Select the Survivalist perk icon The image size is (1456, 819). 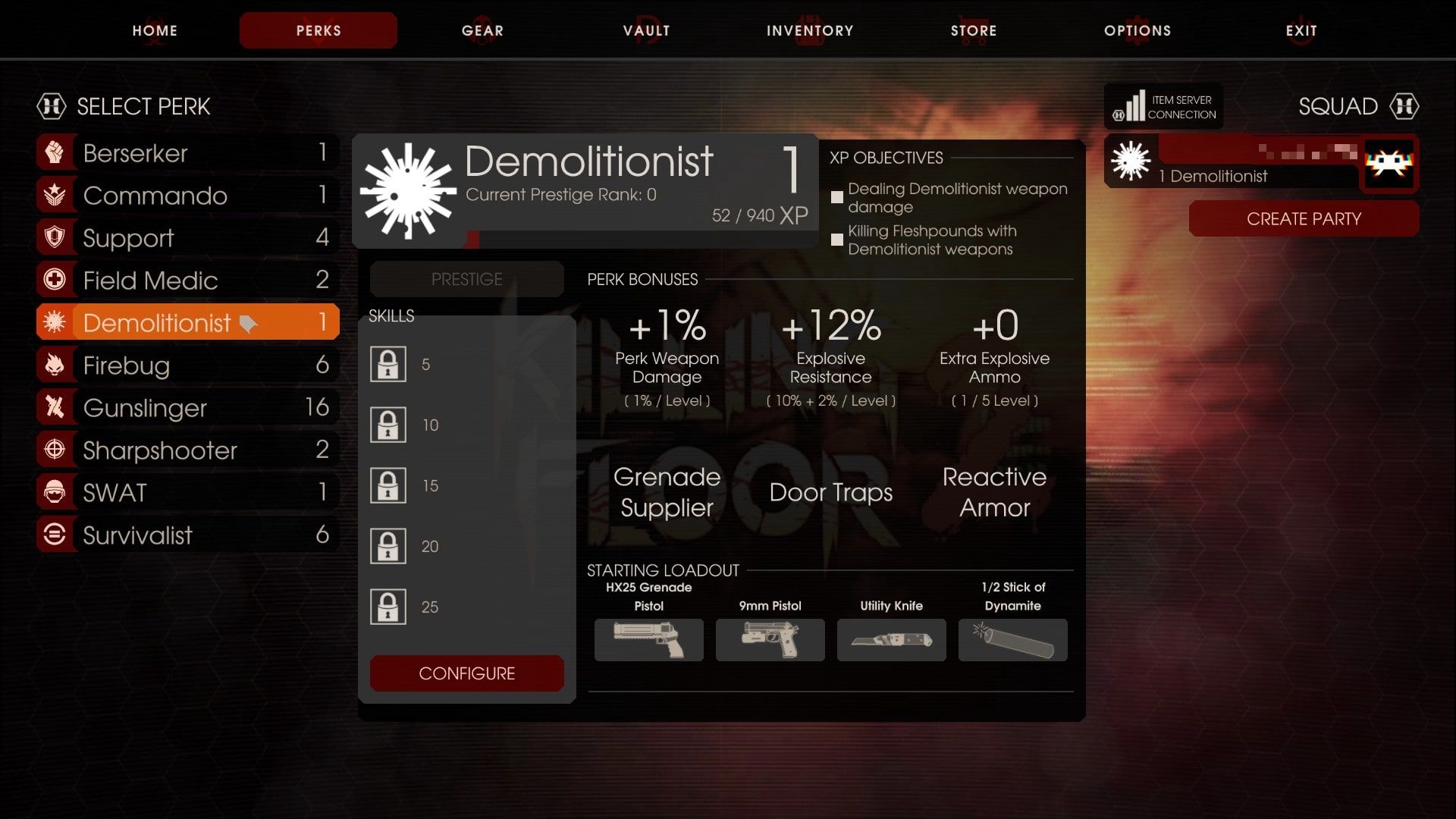point(54,534)
